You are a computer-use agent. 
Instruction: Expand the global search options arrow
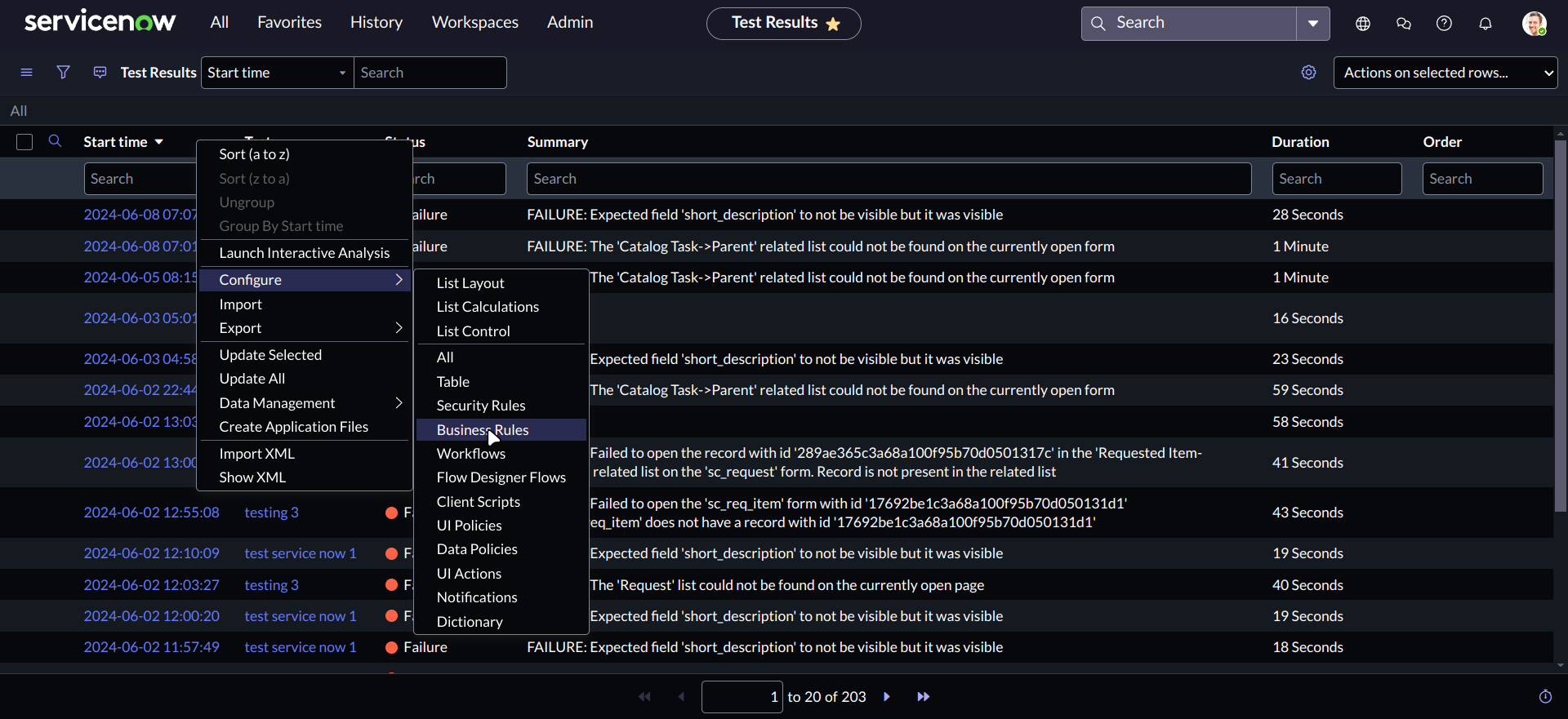coord(1312,24)
